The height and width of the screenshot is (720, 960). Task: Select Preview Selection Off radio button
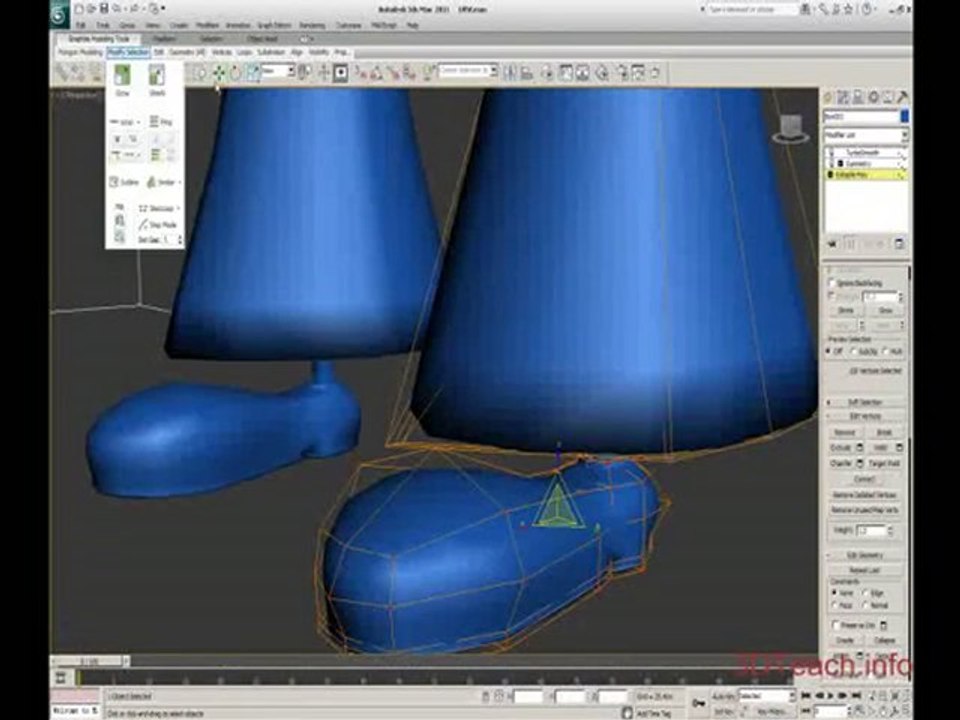[830, 351]
